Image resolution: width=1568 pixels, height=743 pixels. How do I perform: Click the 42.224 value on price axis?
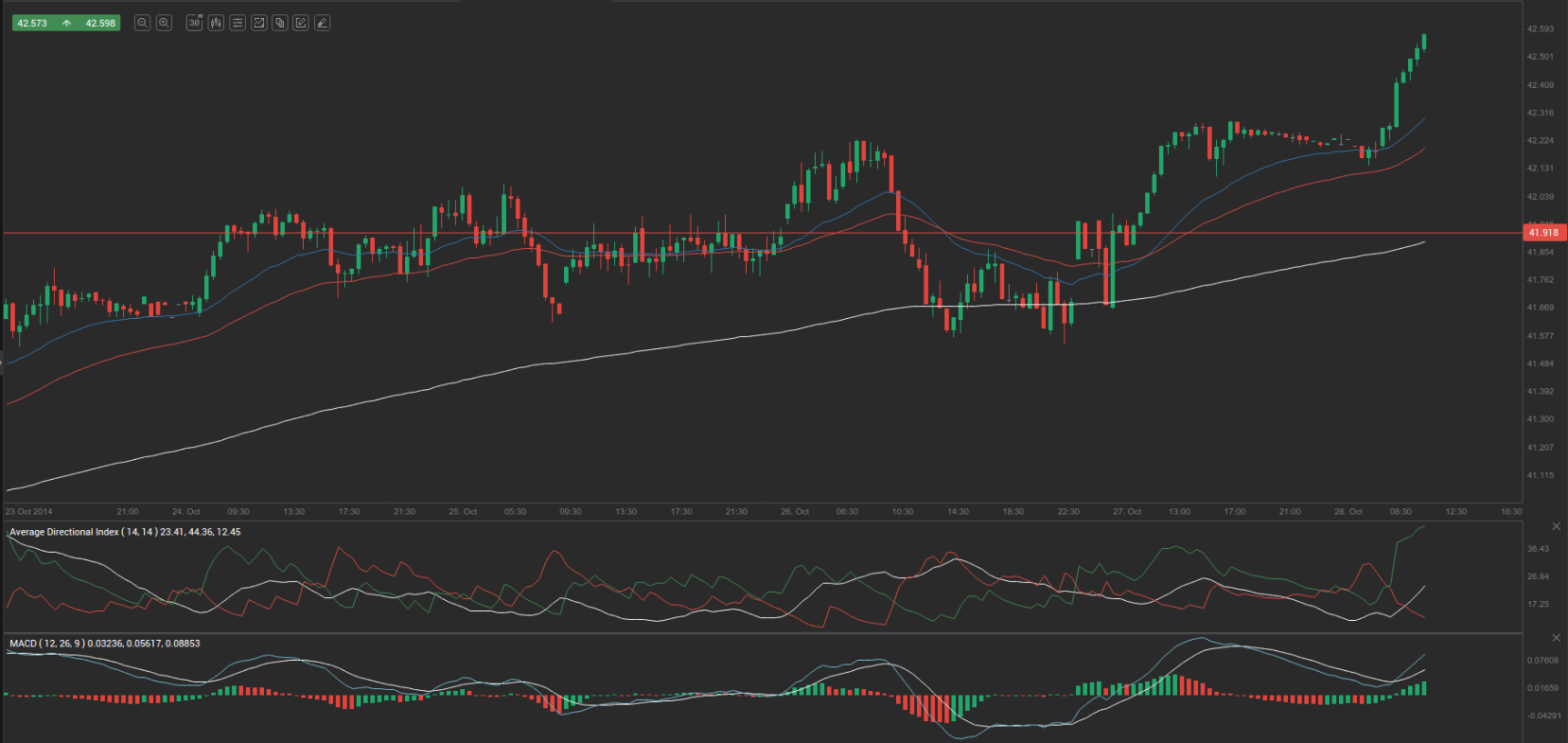click(x=1540, y=140)
